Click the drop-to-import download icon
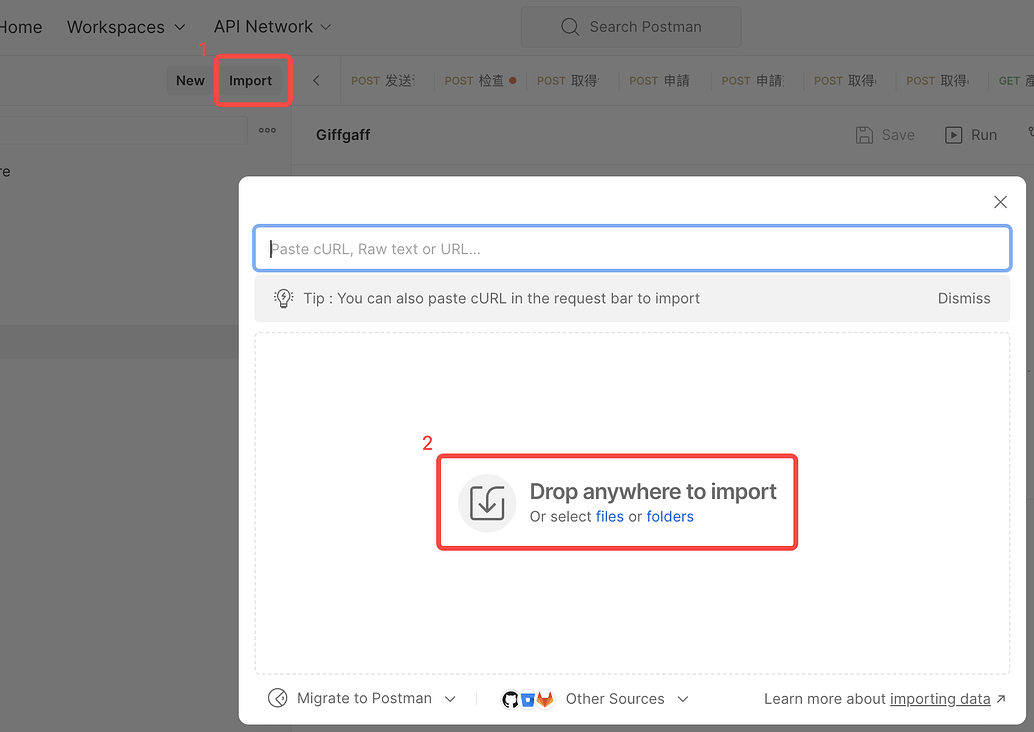 pos(487,503)
